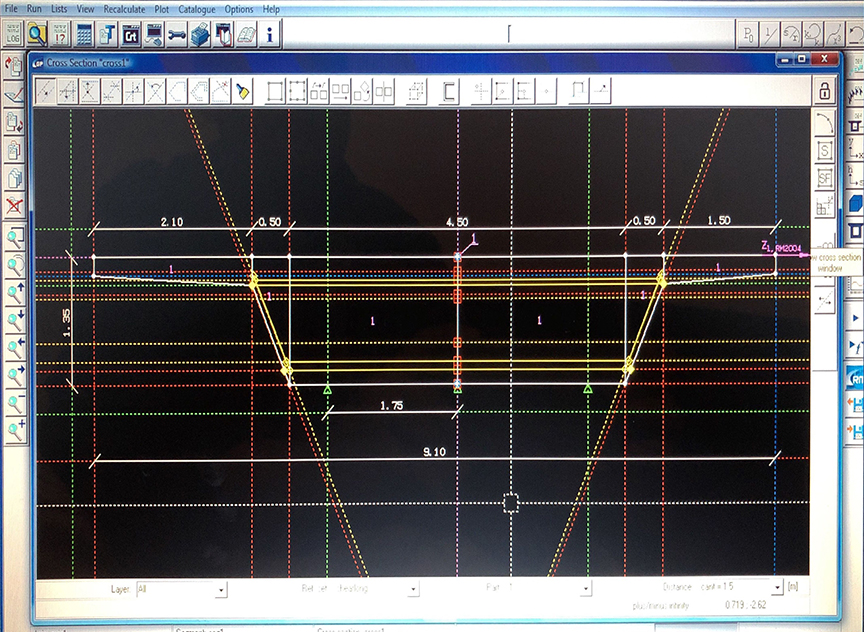Open the middle reference set dropdown

pos(413,589)
